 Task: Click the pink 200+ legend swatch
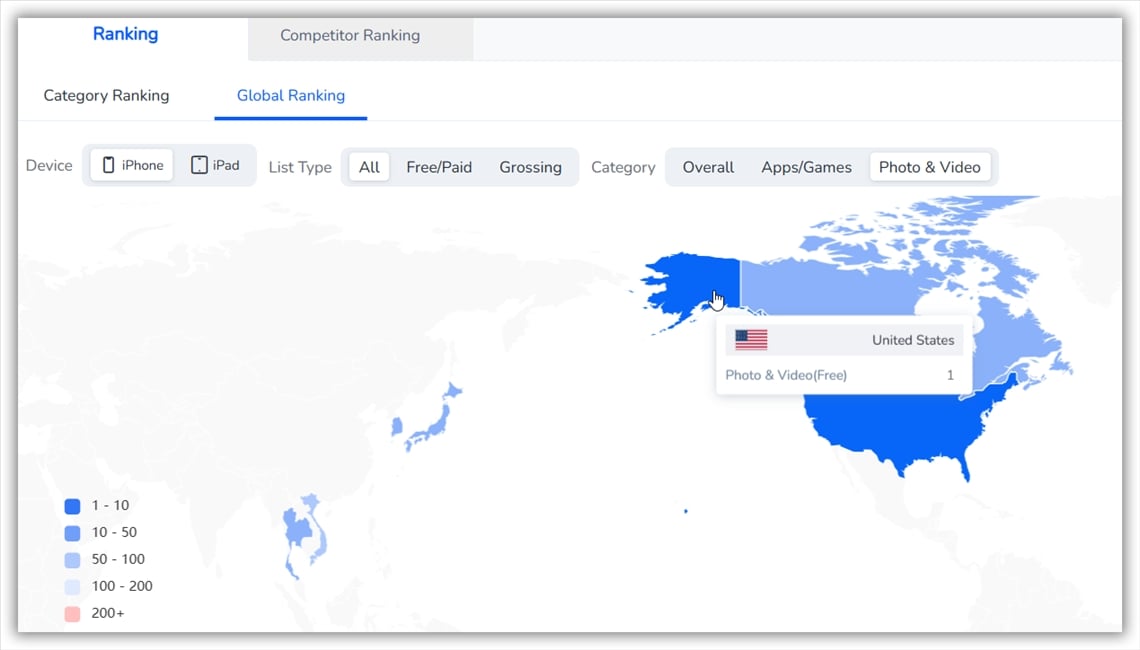tap(71, 613)
